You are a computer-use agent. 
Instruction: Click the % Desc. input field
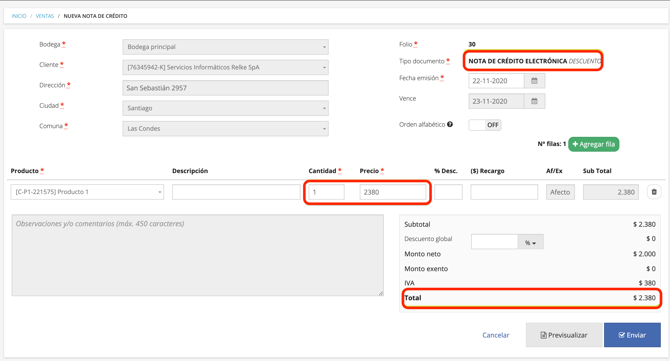tap(448, 192)
